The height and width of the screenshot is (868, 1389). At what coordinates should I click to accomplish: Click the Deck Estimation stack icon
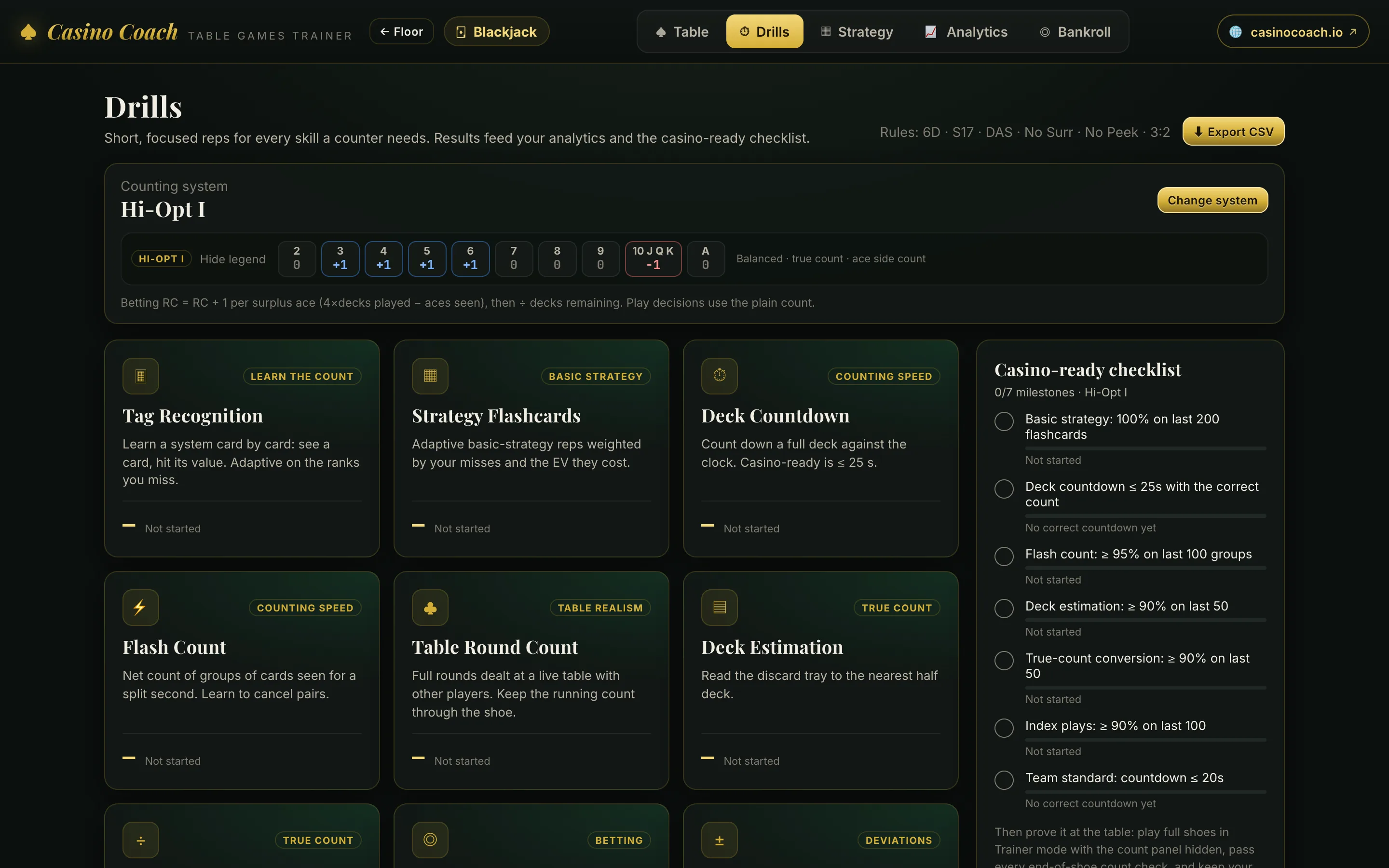point(719,608)
